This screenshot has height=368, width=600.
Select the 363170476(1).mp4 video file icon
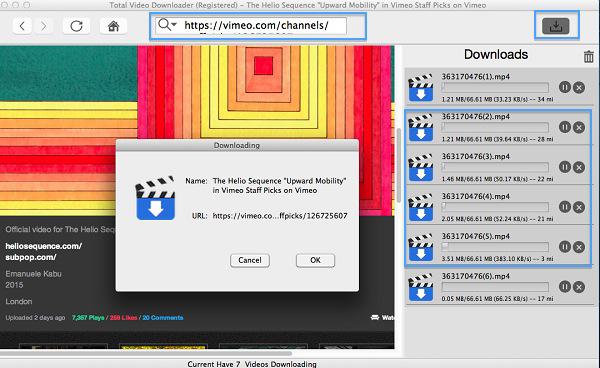[421, 88]
